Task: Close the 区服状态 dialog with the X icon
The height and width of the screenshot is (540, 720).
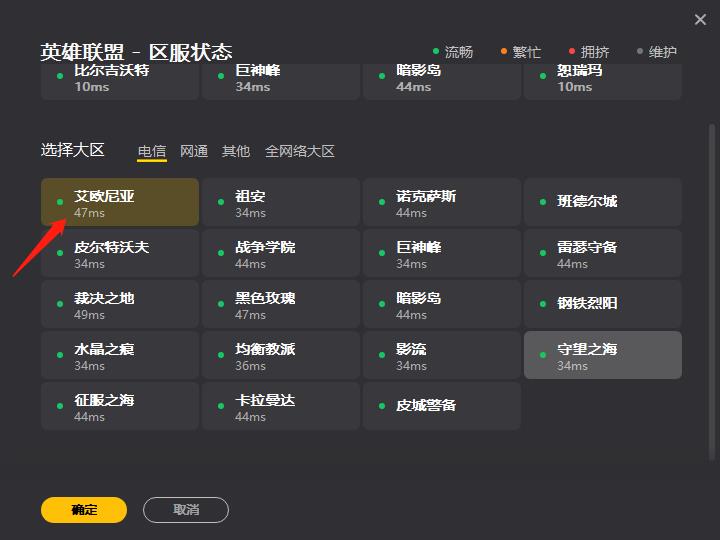Action: (x=700, y=19)
